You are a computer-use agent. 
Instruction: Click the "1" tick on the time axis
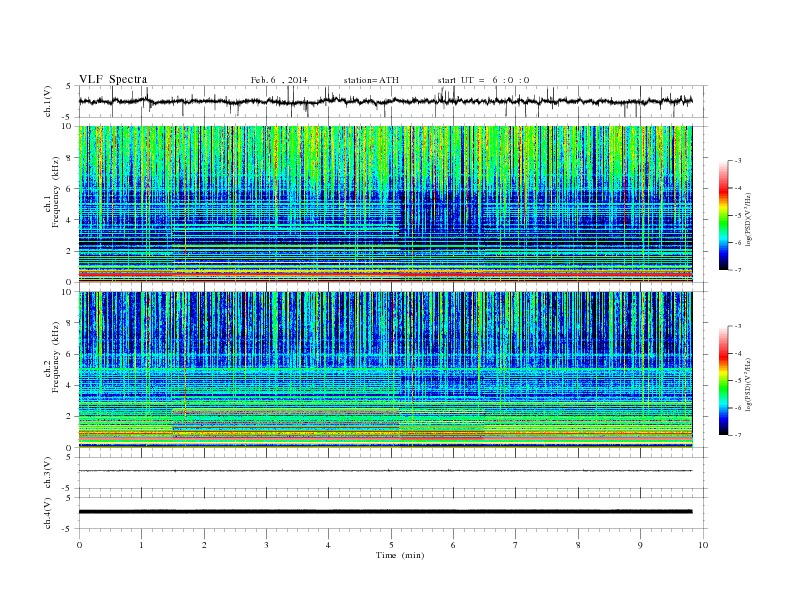coord(141,545)
